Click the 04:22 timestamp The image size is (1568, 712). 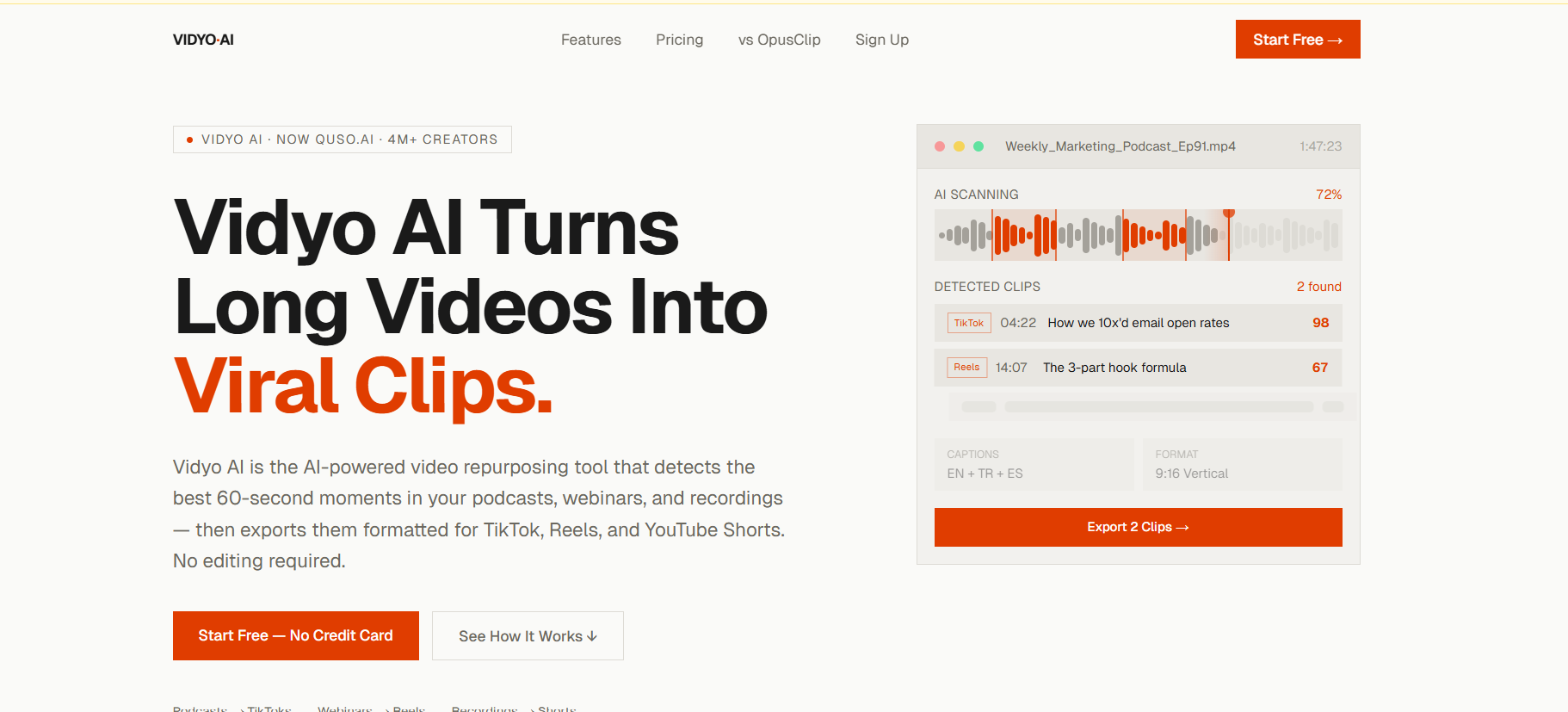(x=1018, y=323)
